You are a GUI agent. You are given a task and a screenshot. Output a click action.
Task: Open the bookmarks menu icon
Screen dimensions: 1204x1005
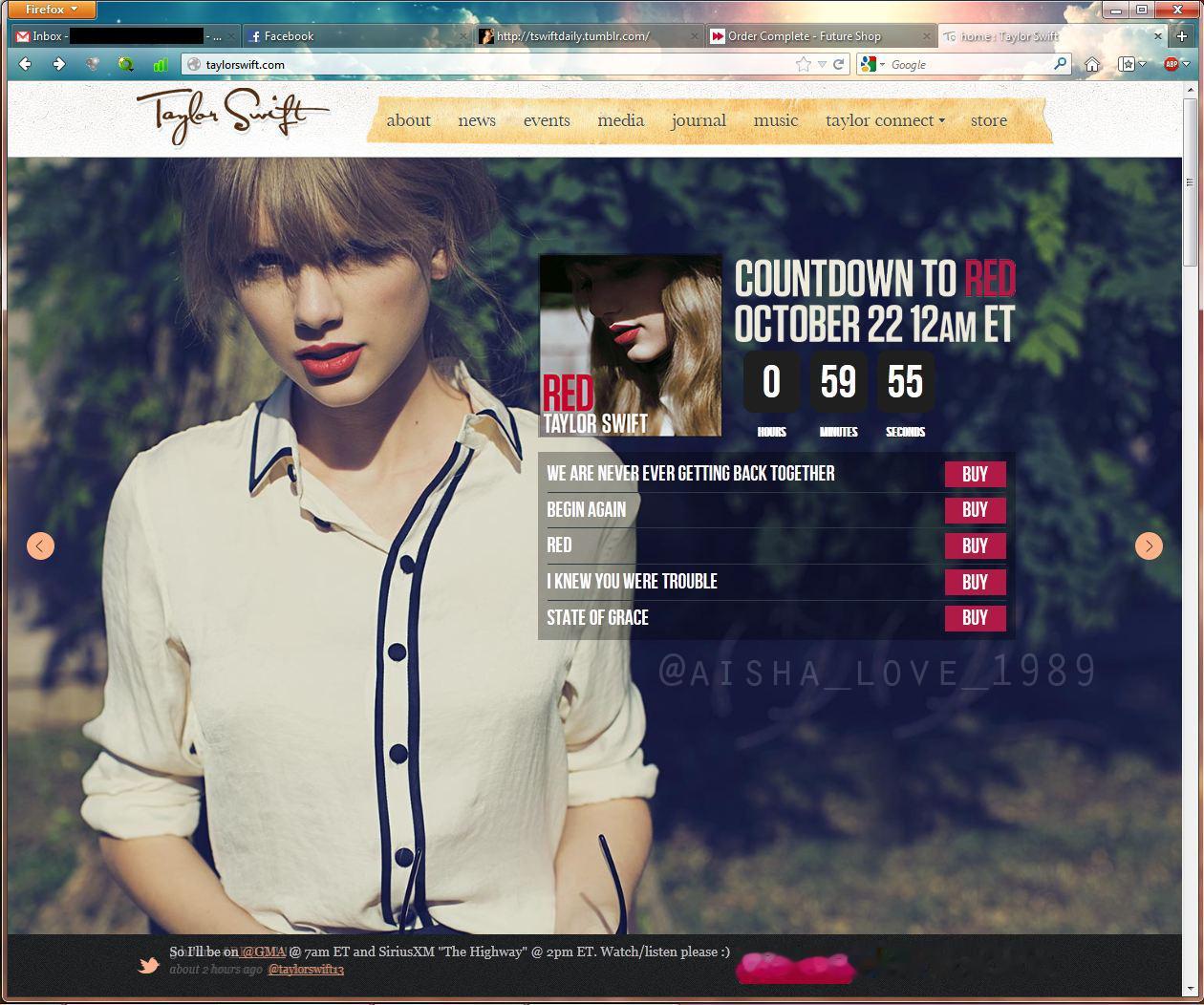pos(1128,64)
